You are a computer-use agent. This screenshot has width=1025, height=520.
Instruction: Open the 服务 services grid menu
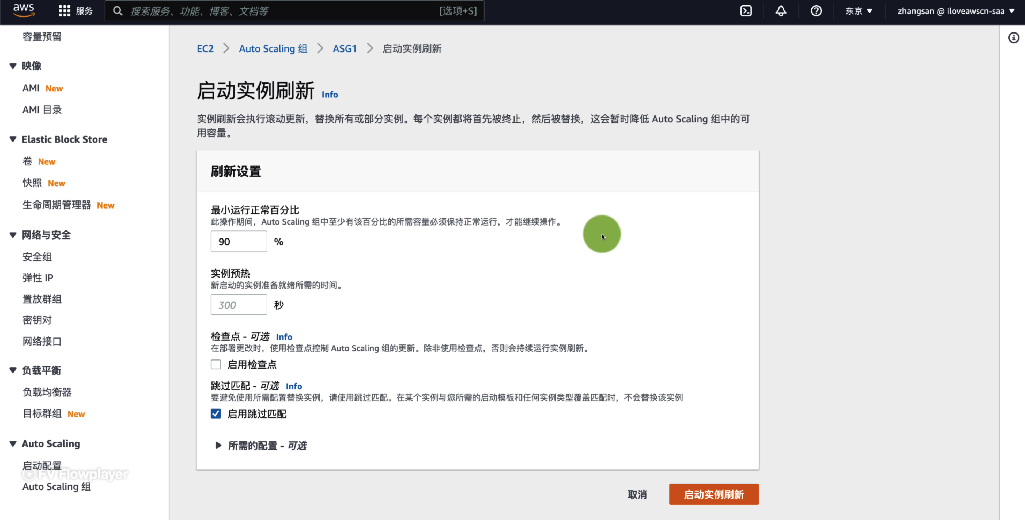tap(76, 11)
